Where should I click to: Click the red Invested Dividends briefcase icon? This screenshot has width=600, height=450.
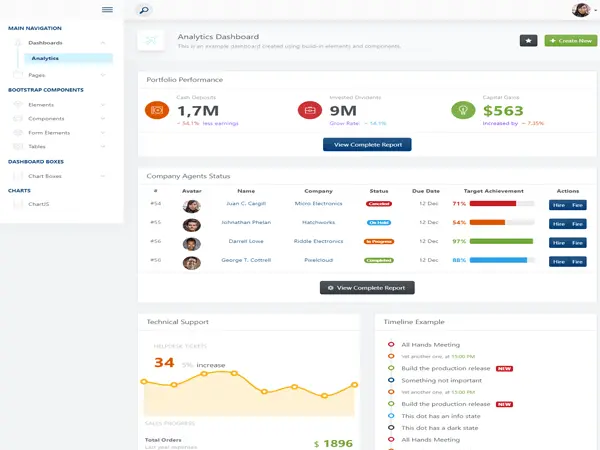(x=310, y=110)
